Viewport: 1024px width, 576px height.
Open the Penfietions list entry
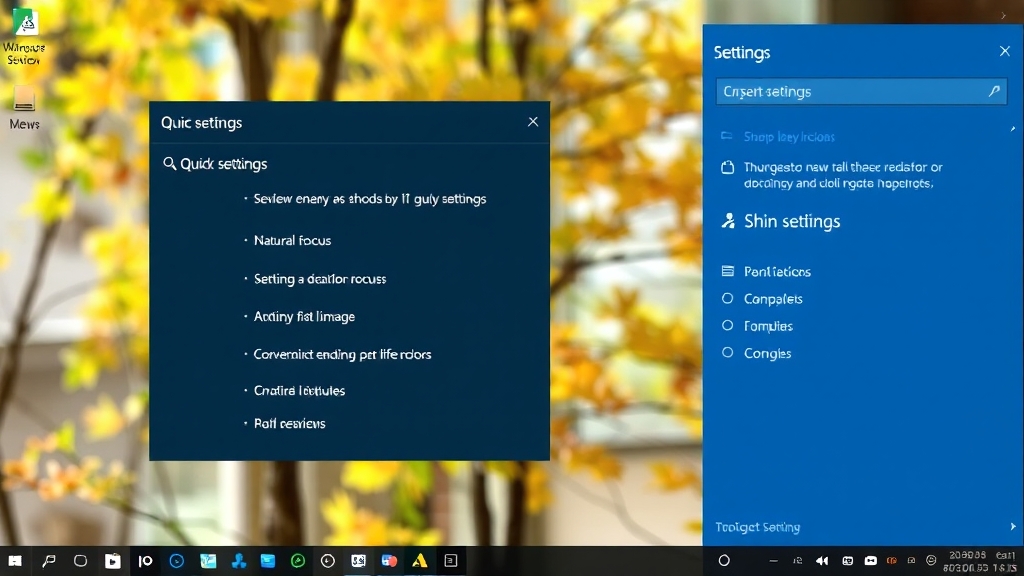coord(777,272)
